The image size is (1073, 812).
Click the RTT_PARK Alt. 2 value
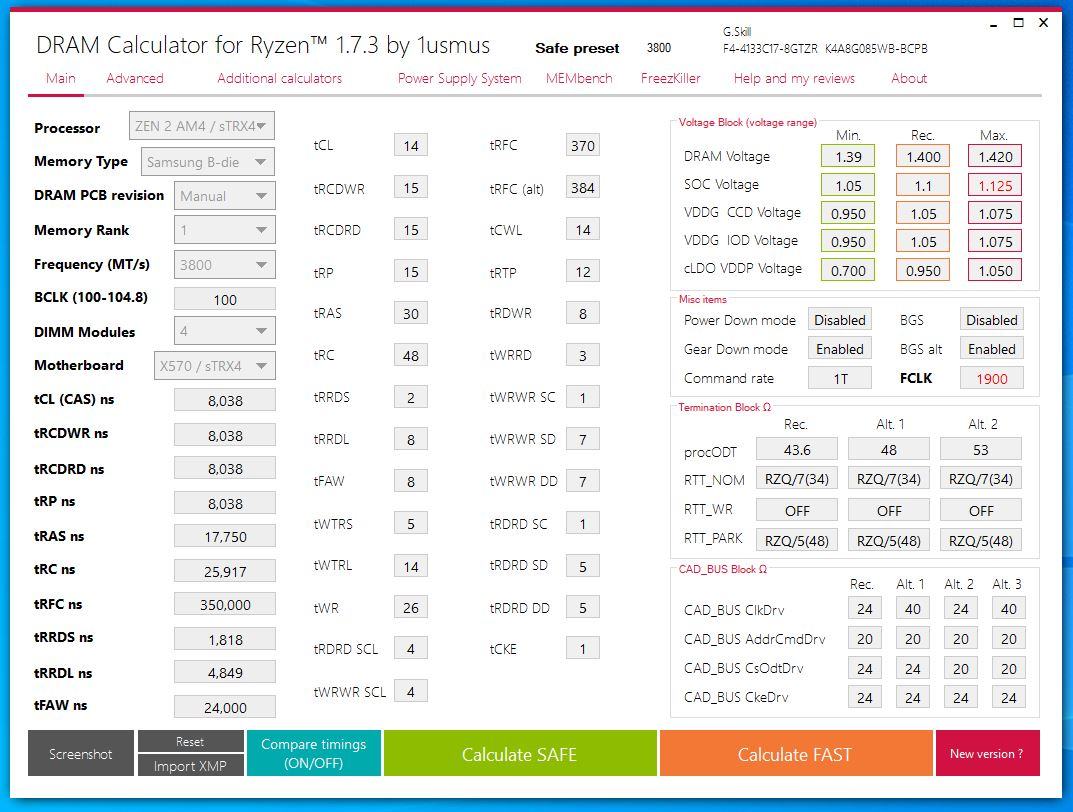pos(981,540)
